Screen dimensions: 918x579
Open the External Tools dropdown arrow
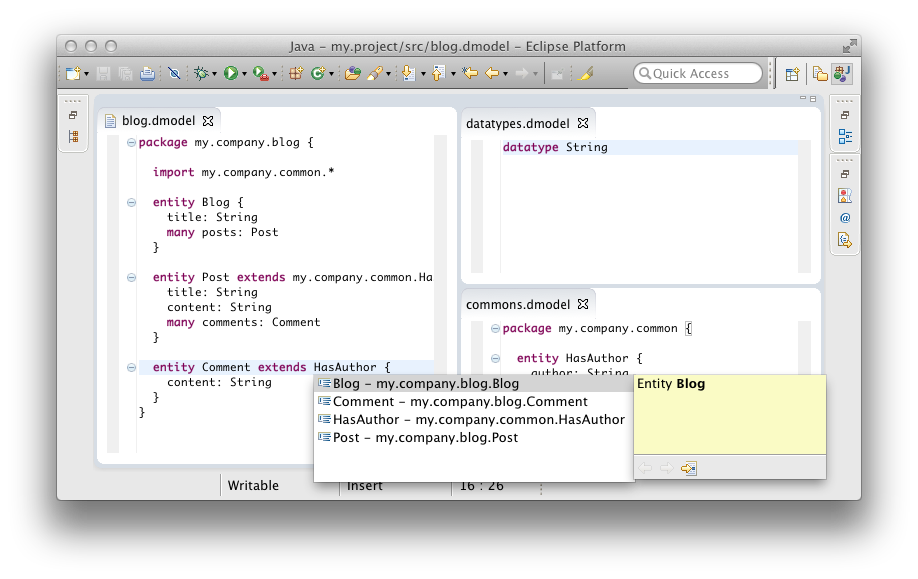pyautogui.click(x=274, y=74)
